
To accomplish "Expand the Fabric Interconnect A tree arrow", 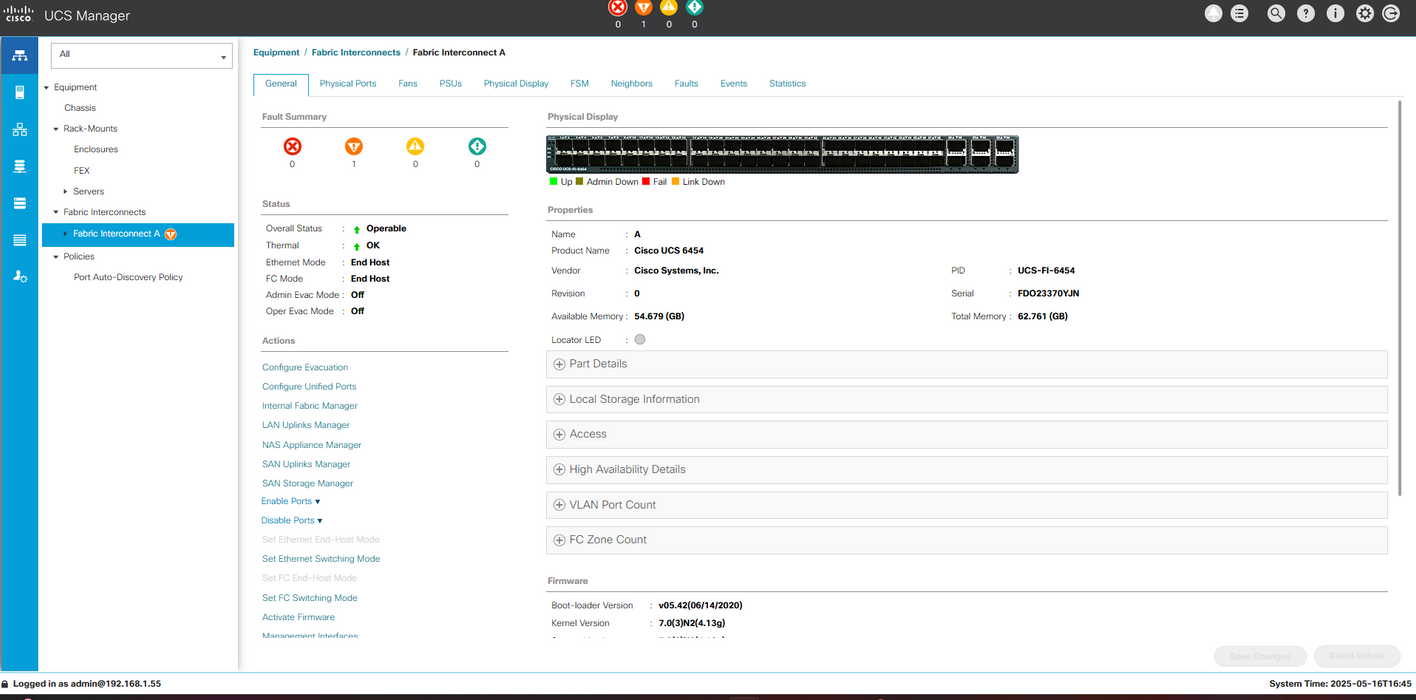I will [x=66, y=234].
